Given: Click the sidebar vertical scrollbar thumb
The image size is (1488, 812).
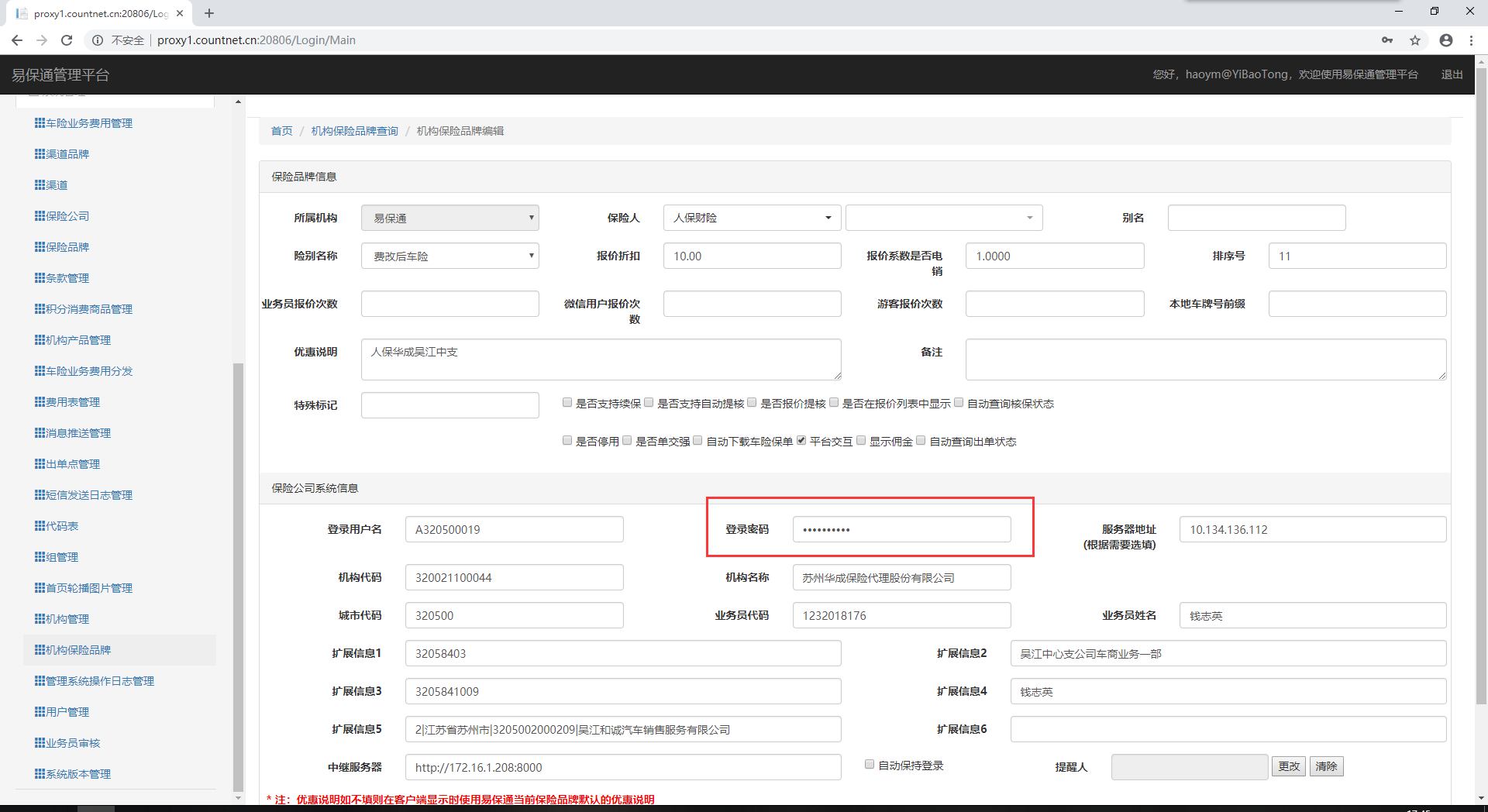Looking at the screenshot, I should click(238, 573).
